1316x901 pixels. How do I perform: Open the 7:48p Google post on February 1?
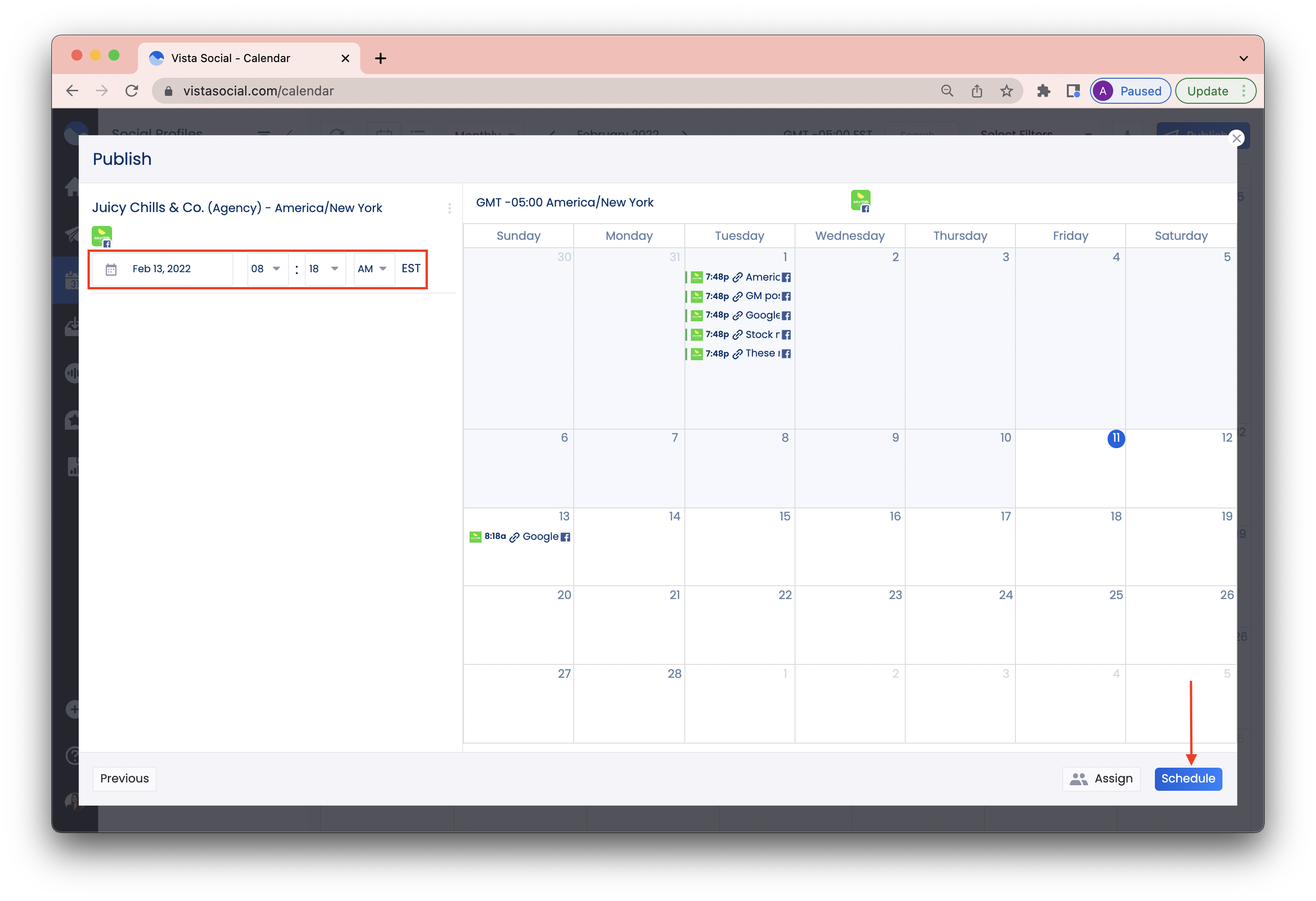point(739,315)
